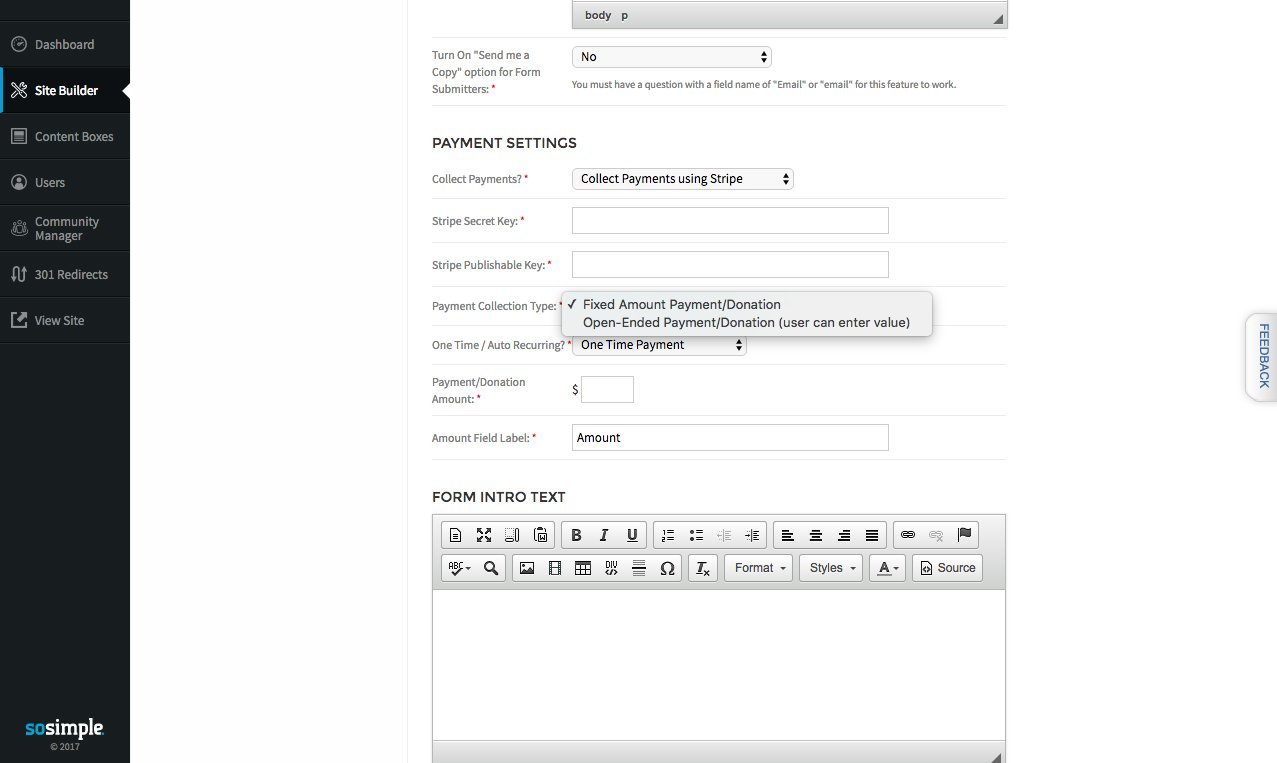The height and width of the screenshot is (763, 1277).
Task: Open Users in the sidebar
Action: [65, 183]
